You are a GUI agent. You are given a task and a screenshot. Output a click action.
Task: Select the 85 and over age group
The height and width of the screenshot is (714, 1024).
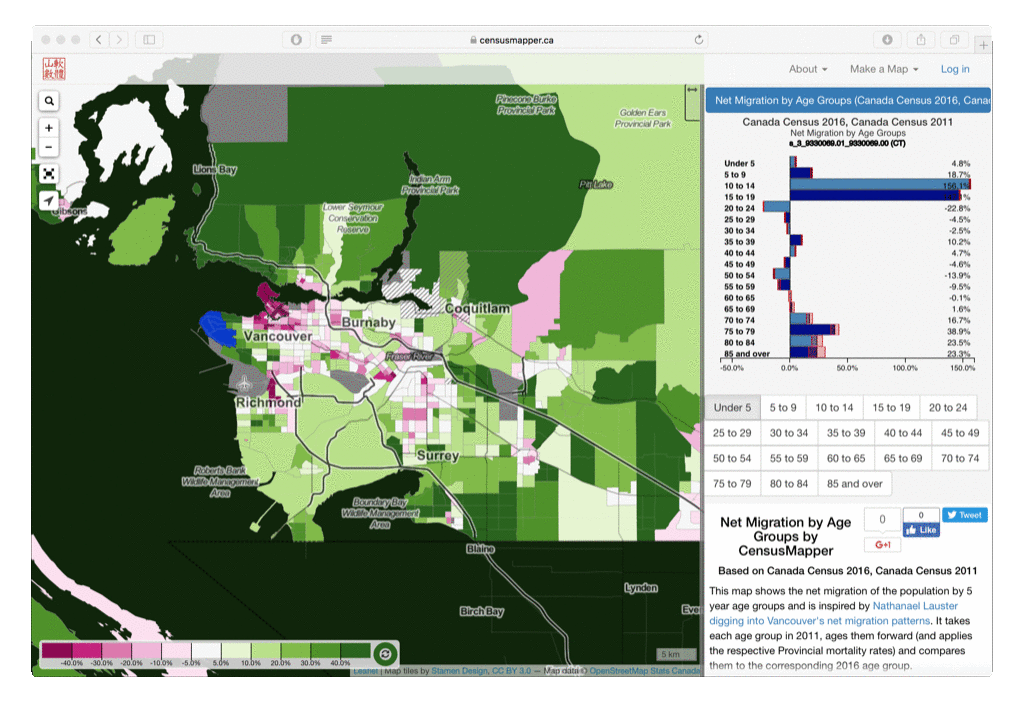[855, 484]
